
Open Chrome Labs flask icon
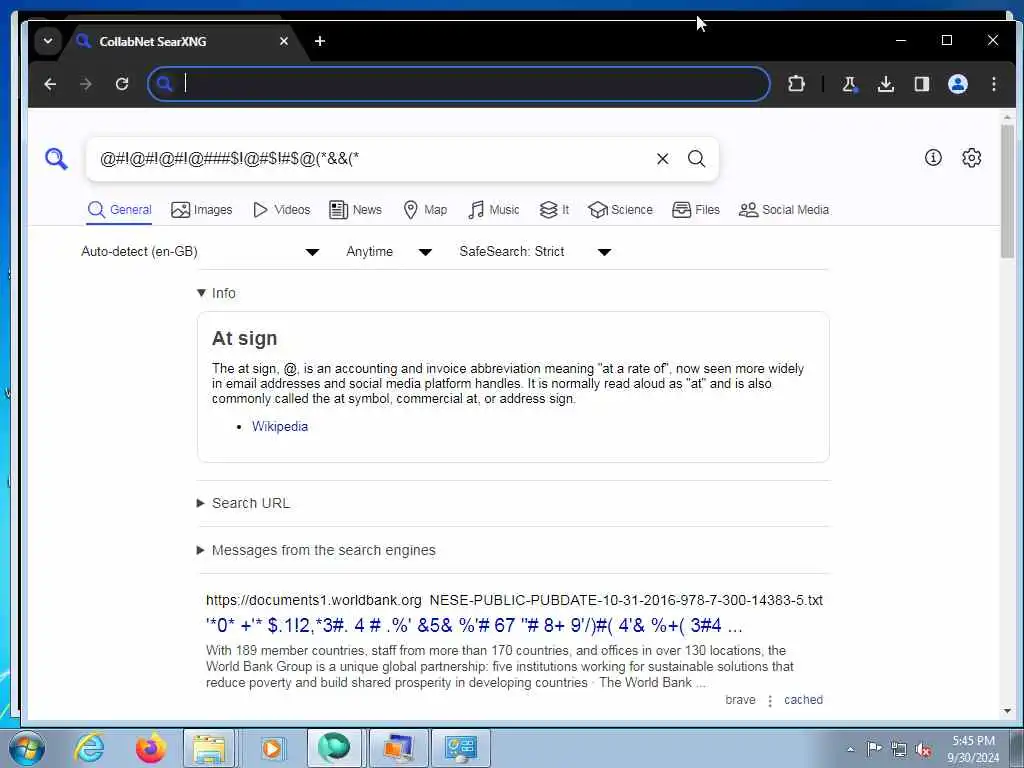(850, 84)
